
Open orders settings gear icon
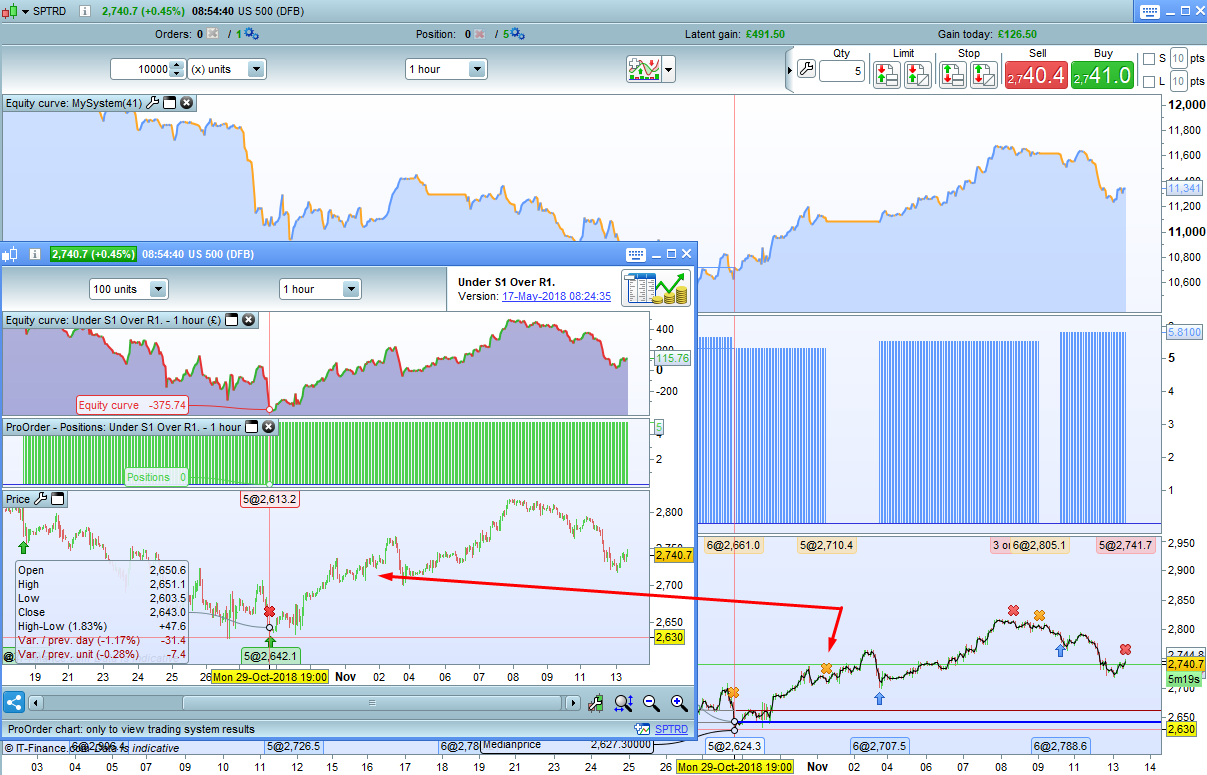[250, 34]
